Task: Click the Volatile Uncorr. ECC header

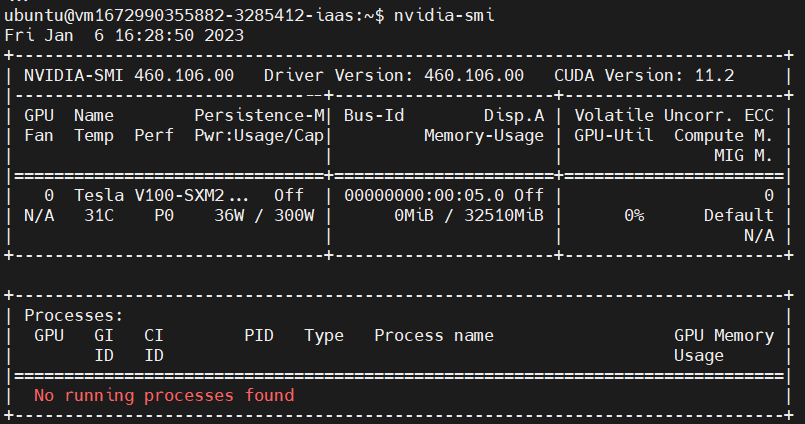Action: pyautogui.click(x=674, y=115)
